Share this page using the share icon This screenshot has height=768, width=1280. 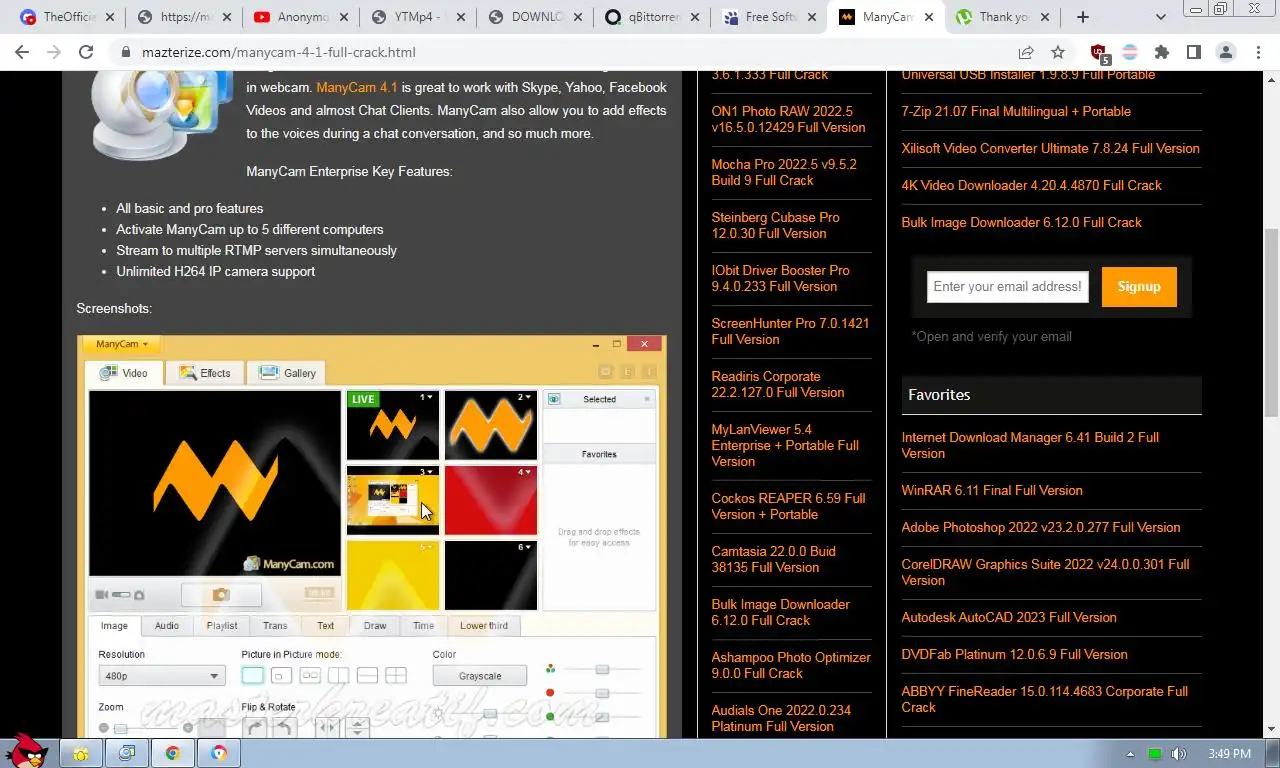(x=1026, y=52)
